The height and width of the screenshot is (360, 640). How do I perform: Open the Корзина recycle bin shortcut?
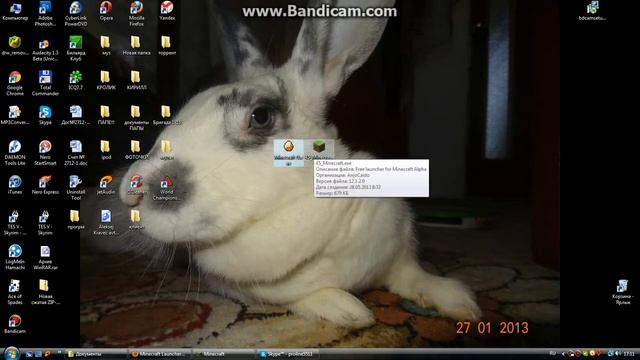pyautogui.click(x=622, y=292)
